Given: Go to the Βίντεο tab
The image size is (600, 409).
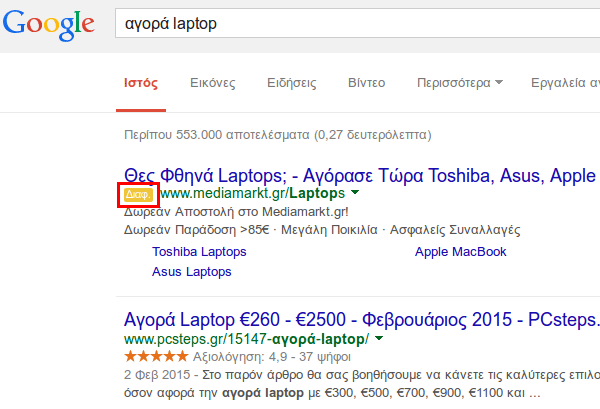Looking at the screenshot, I should click(x=366, y=83).
